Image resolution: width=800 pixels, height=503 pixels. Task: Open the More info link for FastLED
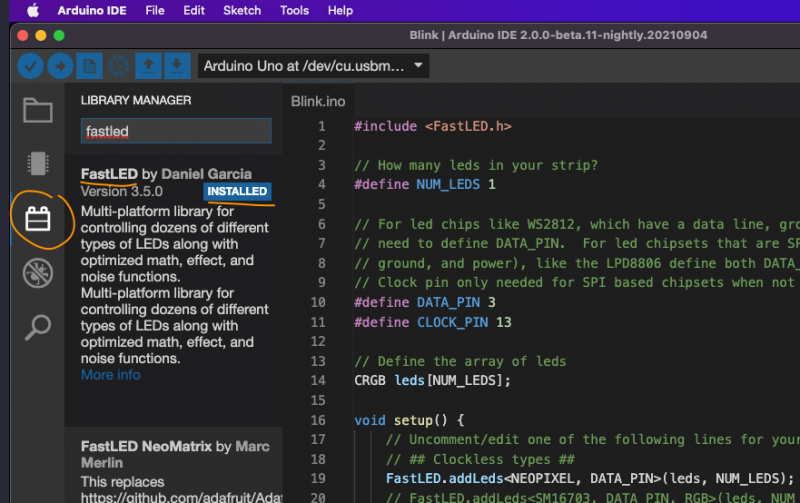[111, 375]
